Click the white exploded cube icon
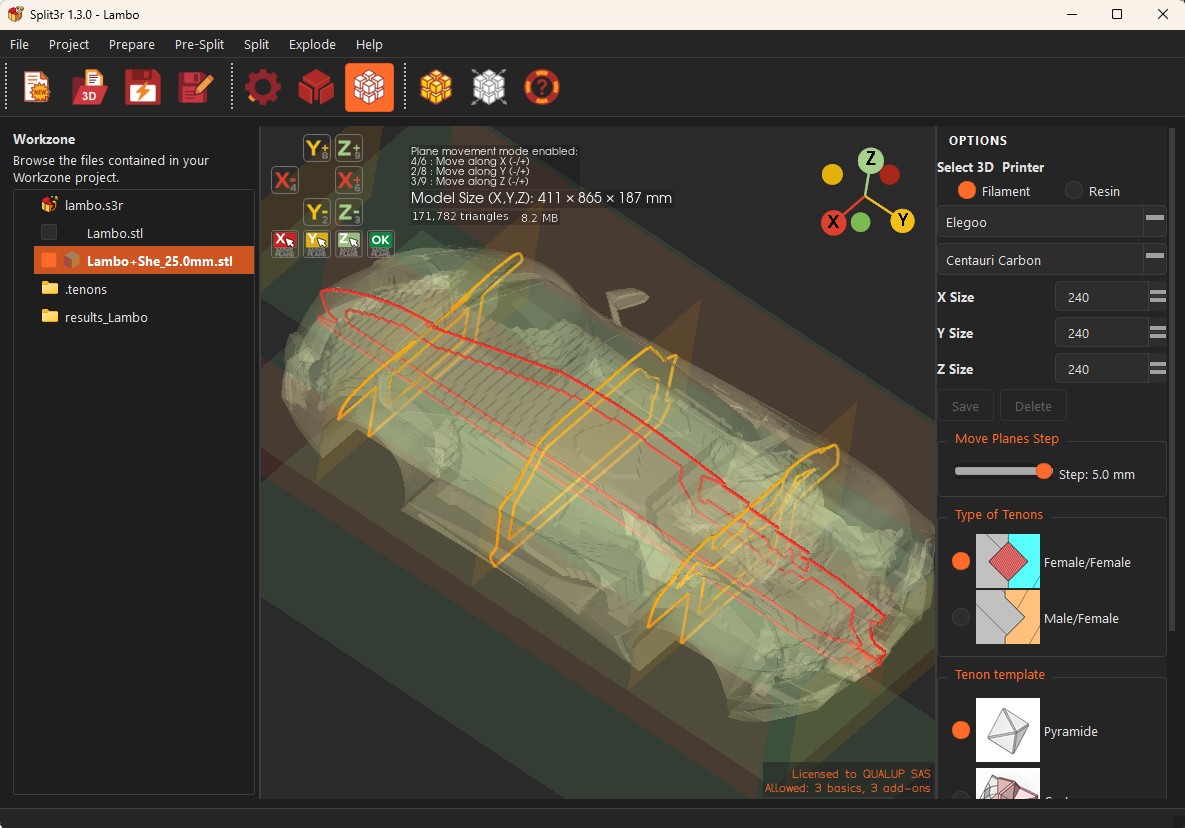Screen dimensions: 1185x828 (489, 87)
